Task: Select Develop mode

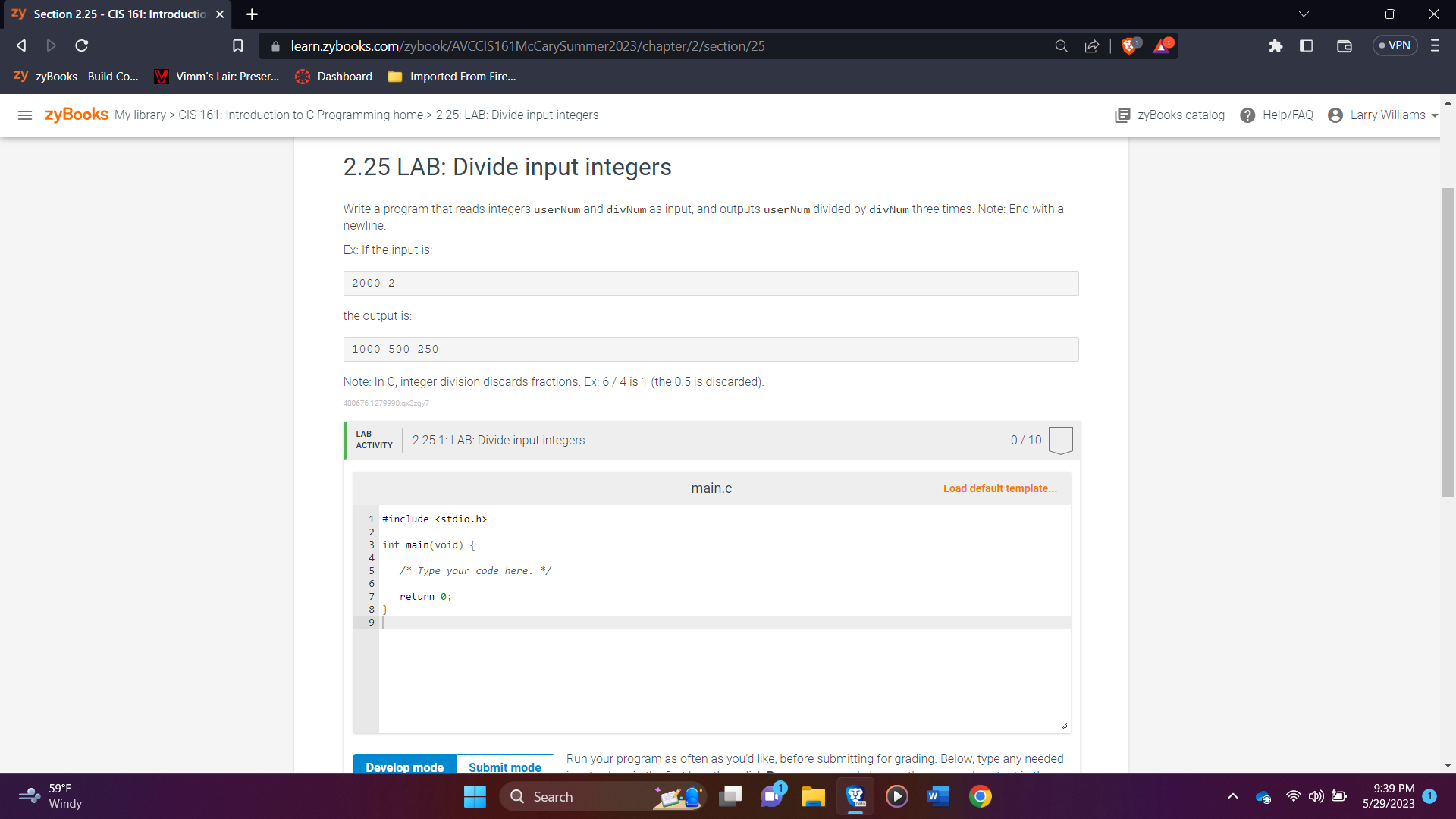Action: [x=404, y=767]
